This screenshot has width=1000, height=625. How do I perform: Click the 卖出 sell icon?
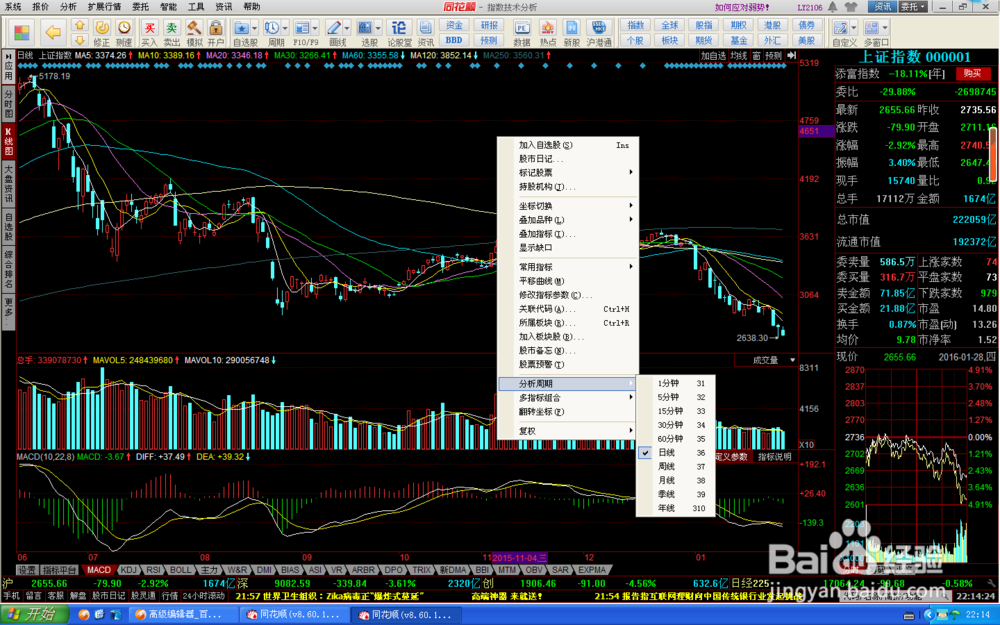click(172, 33)
